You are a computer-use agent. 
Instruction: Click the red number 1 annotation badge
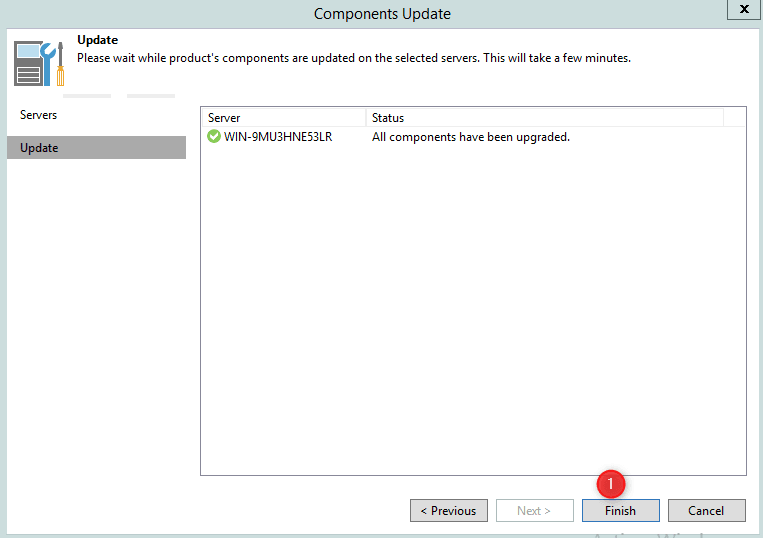point(611,484)
